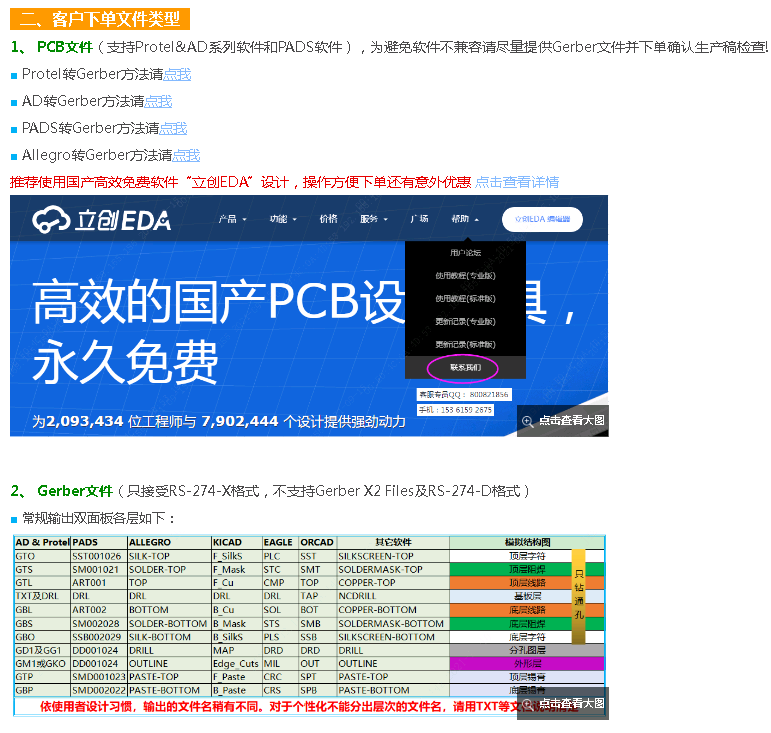Select 广场 in the navigation bar
Screen dimensions: 771x733
[419, 219]
